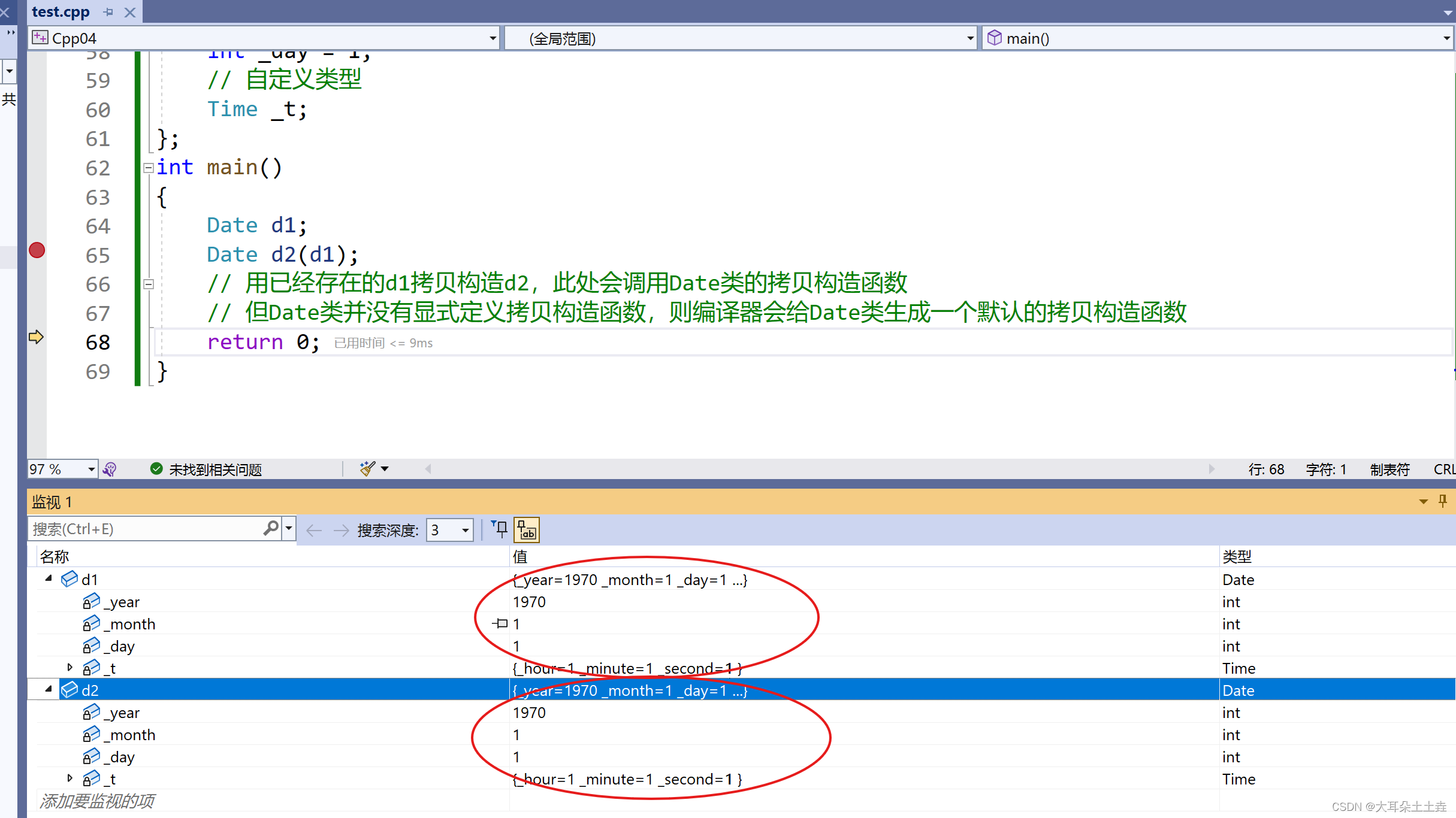
Task: Click the 值 column header
Action: [x=519, y=556]
